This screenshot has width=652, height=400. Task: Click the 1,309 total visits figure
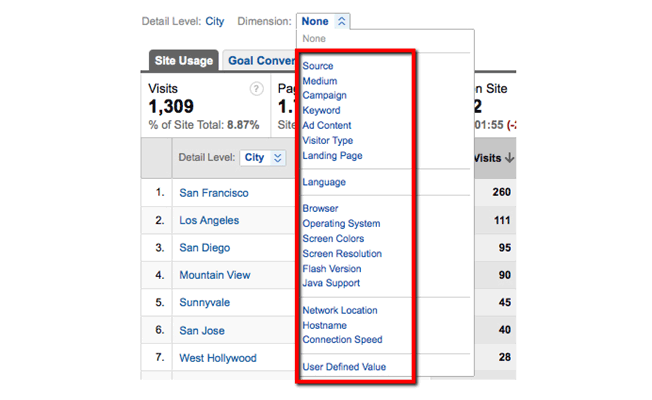171,107
